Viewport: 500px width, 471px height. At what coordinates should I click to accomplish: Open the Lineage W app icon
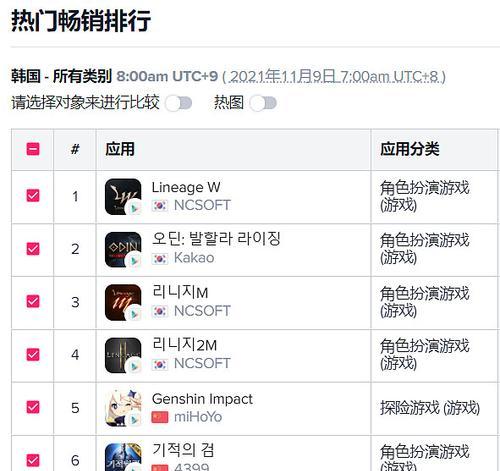(x=123, y=197)
